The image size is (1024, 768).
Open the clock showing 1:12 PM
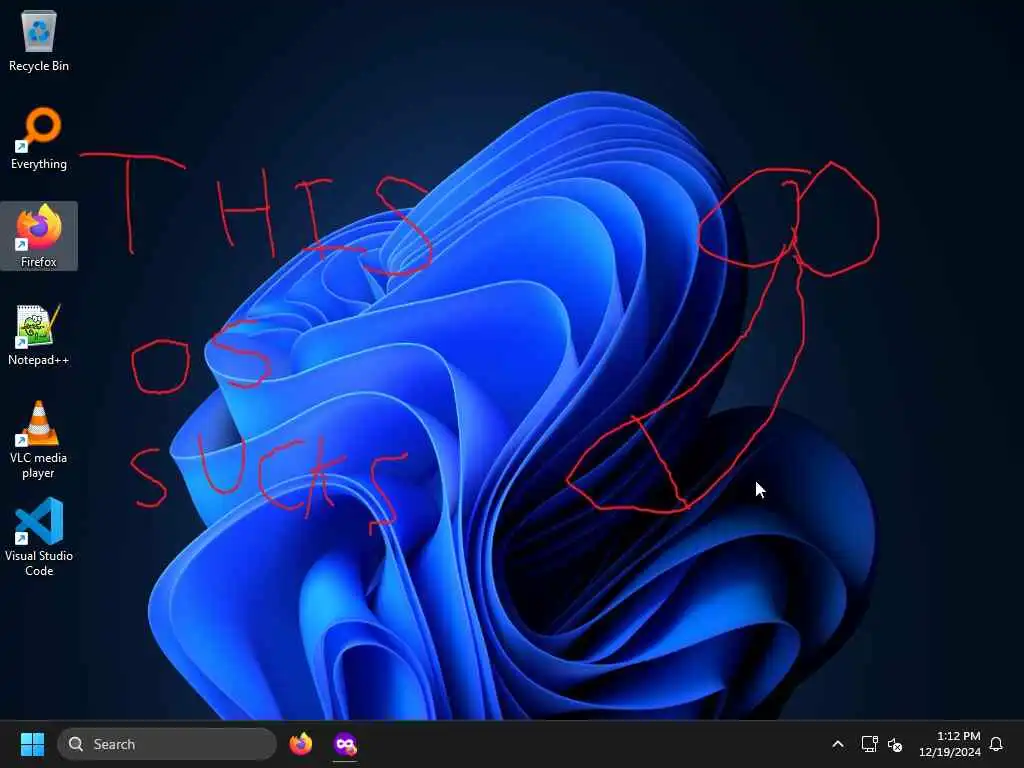click(950, 744)
